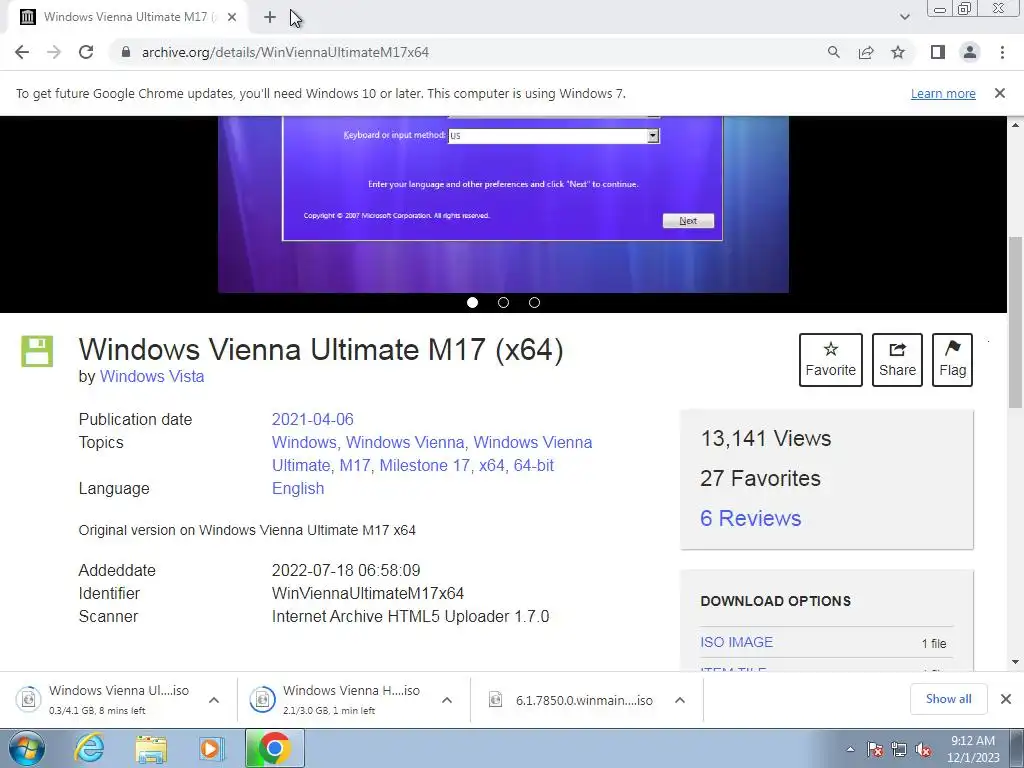1024x768 pixels.
Task: Open the 6 Reviews link
Action: pyautogui.click(x=750, y=519)
